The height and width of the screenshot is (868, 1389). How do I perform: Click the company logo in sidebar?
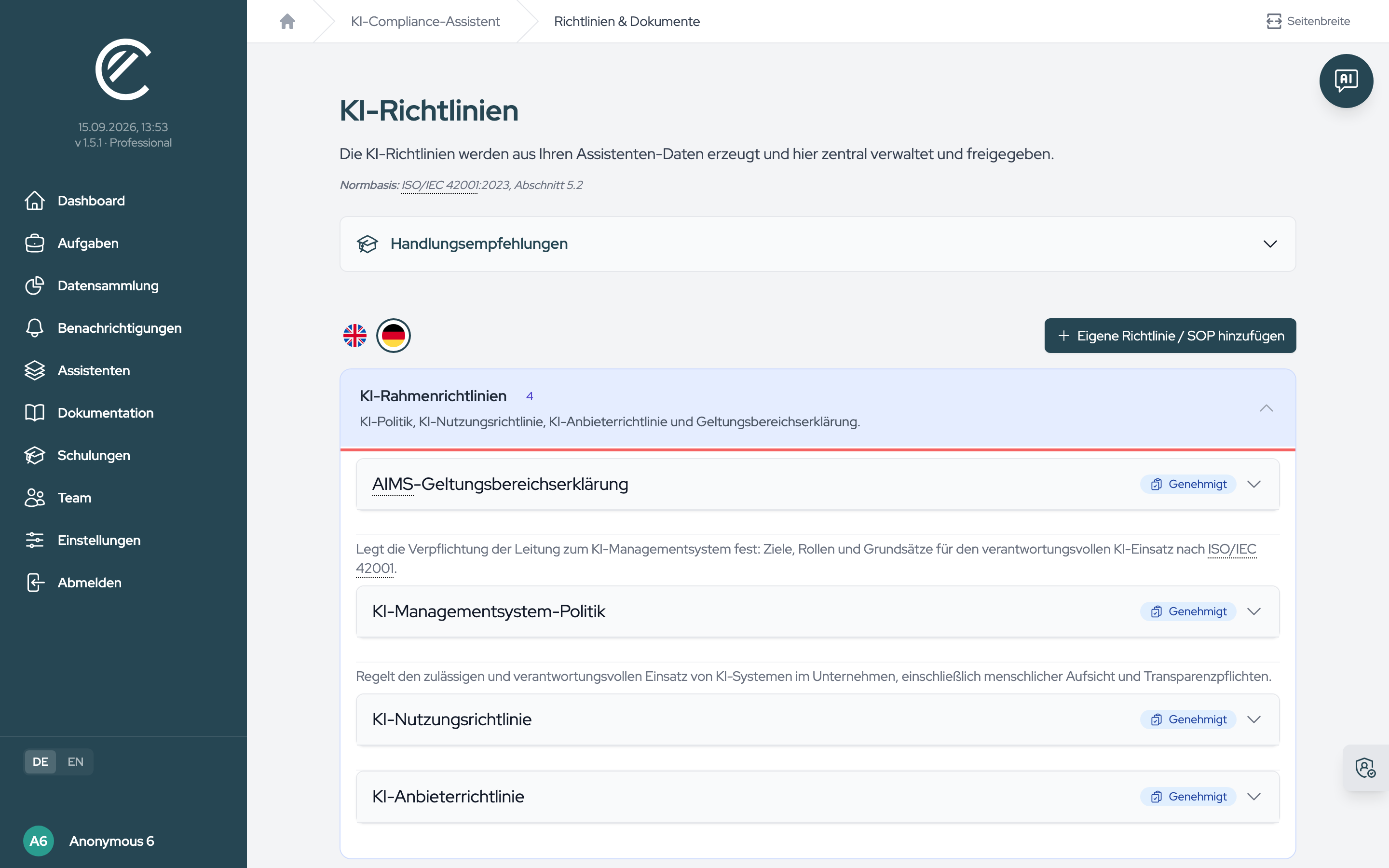123,69
